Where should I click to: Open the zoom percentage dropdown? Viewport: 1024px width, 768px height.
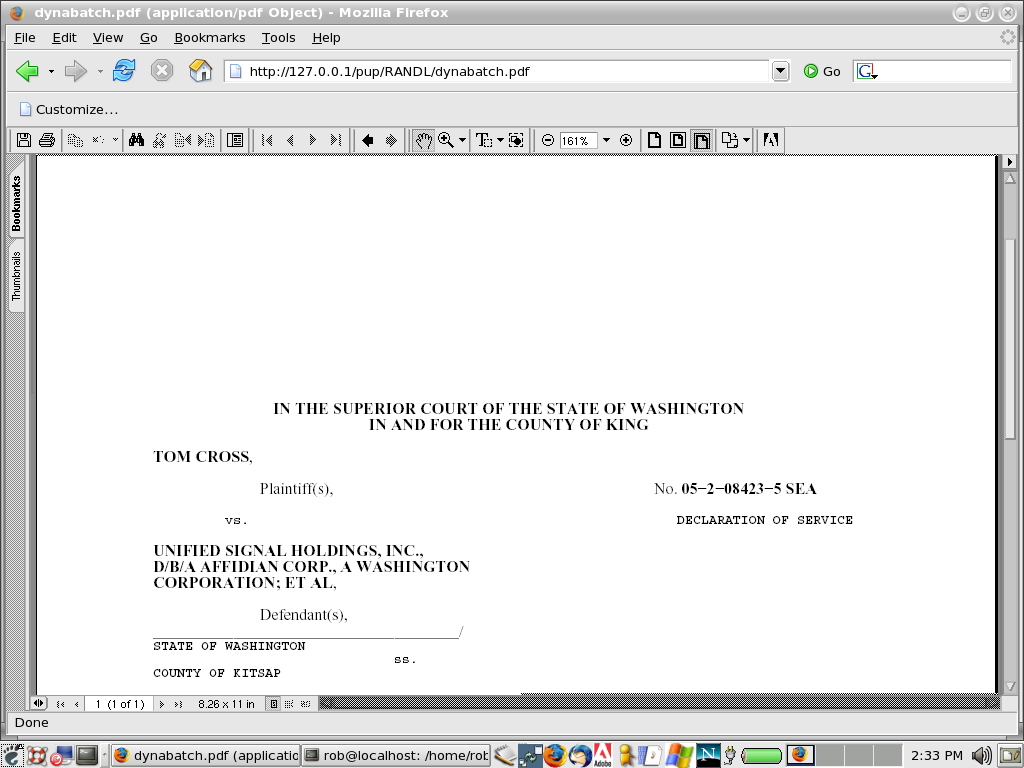[606, 141]
